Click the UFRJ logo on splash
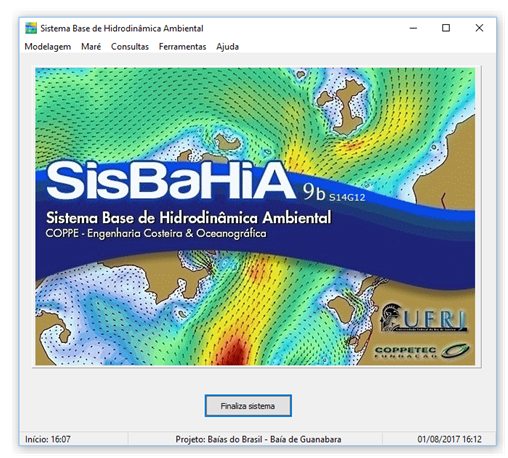Screen dimensions: 508x458 point(424,318)
